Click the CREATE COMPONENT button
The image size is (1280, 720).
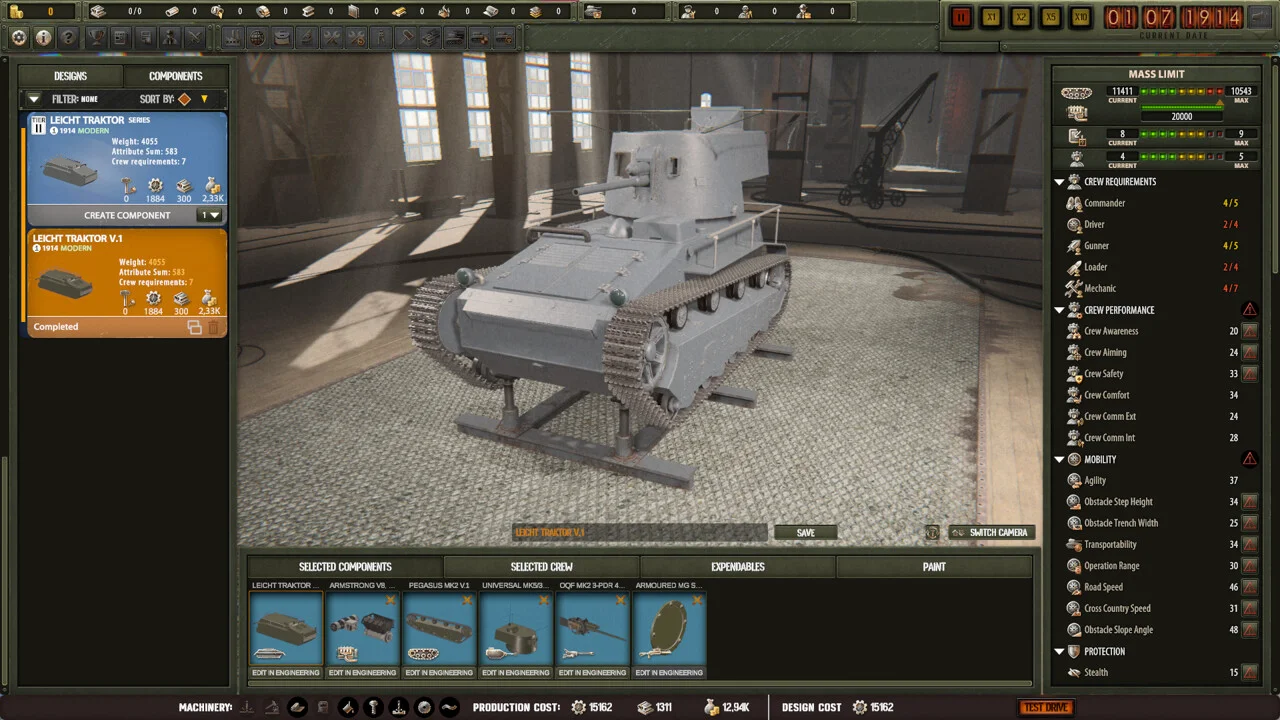point(127,215)
